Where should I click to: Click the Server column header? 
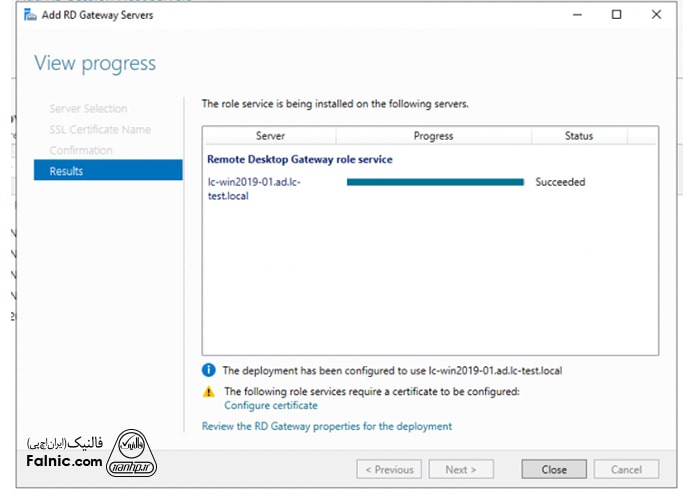[270, 136]
